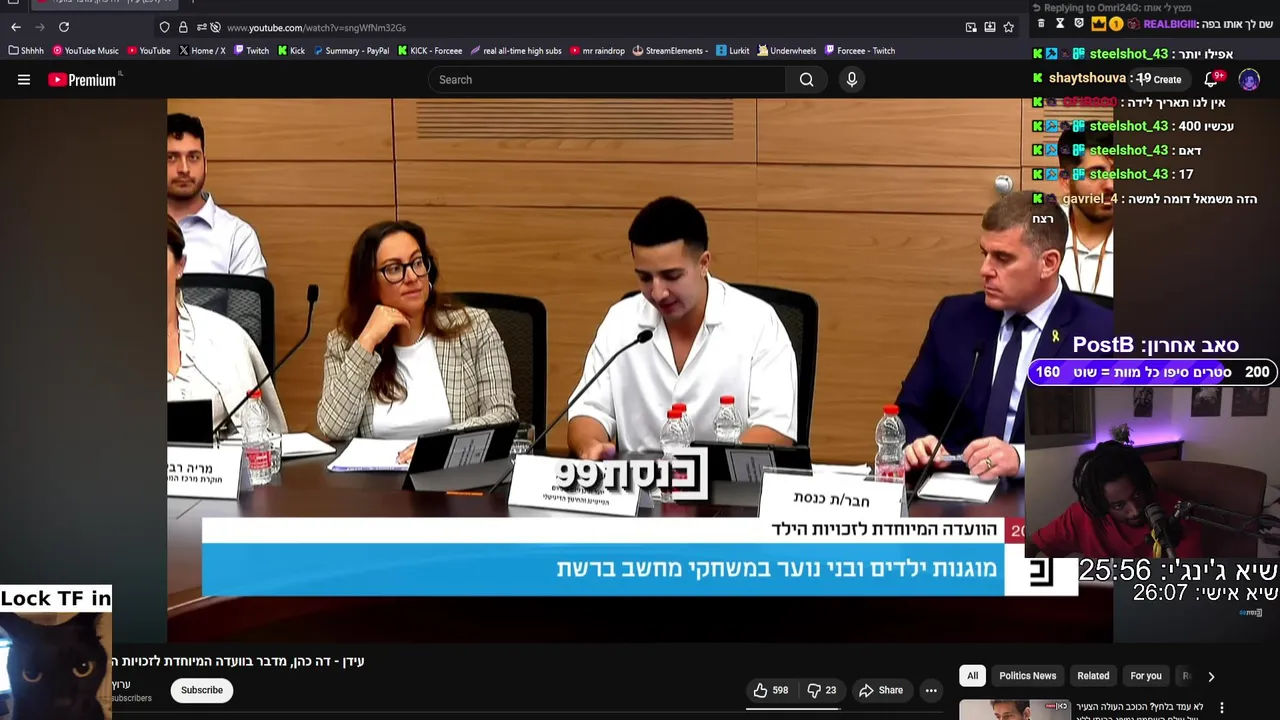Click the install/save page icon near star
Viewport: 1280px width, 720px height.
(x=990, y=27)
